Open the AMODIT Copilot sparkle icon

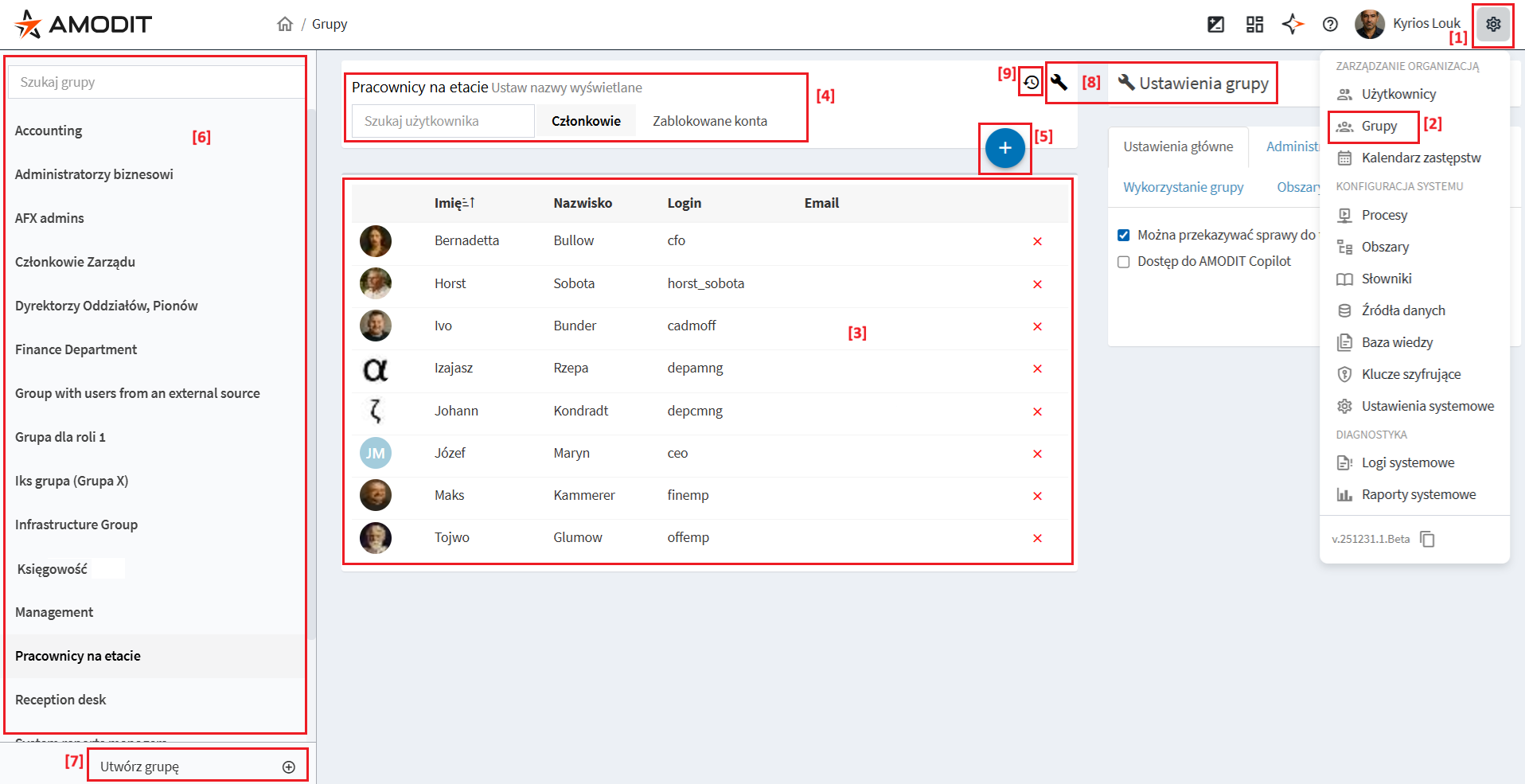(1293, 25)
